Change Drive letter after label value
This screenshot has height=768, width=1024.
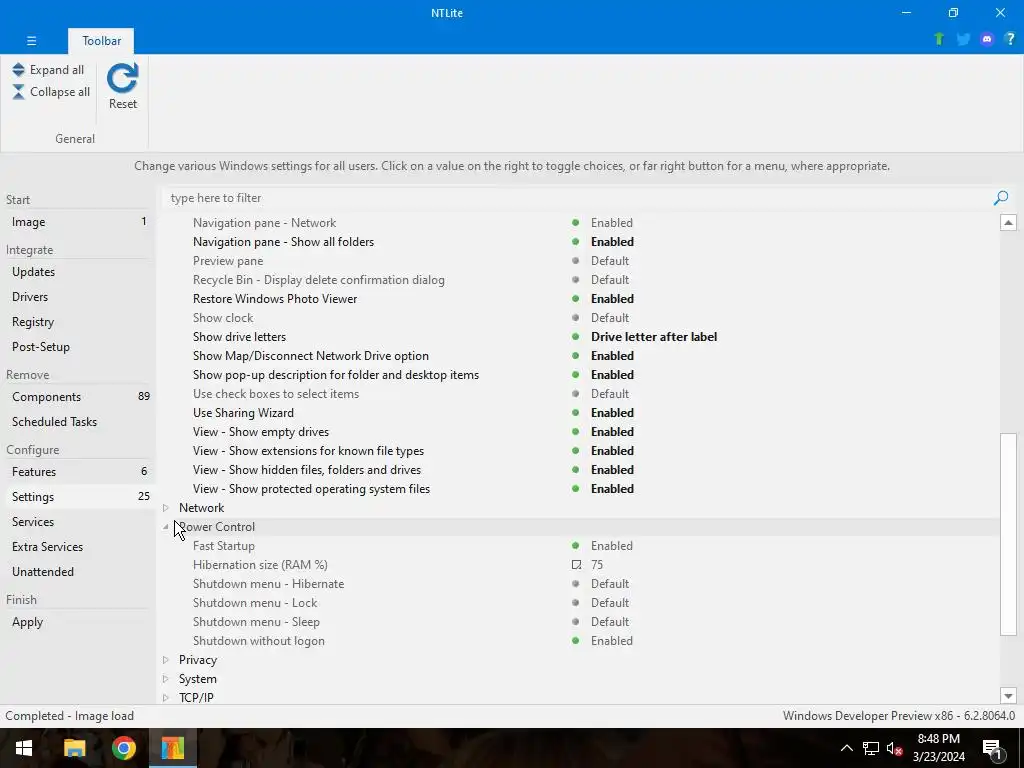654,337
